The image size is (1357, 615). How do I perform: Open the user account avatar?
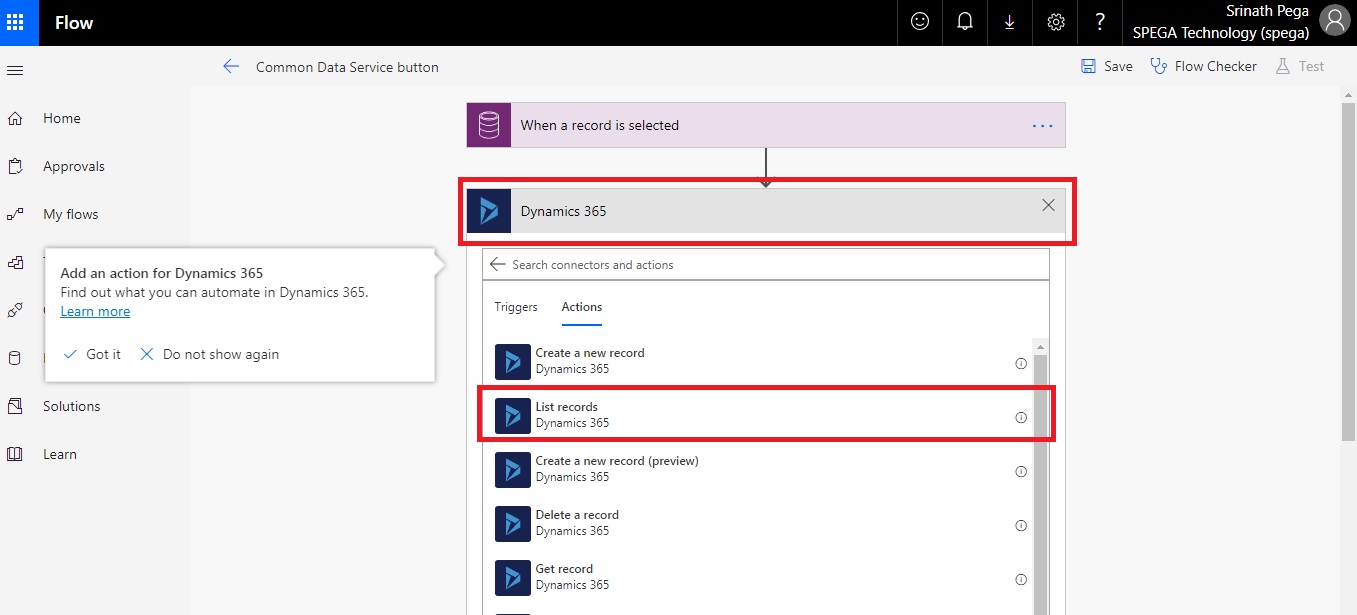pyautogui.click(x=1334, y=20)
